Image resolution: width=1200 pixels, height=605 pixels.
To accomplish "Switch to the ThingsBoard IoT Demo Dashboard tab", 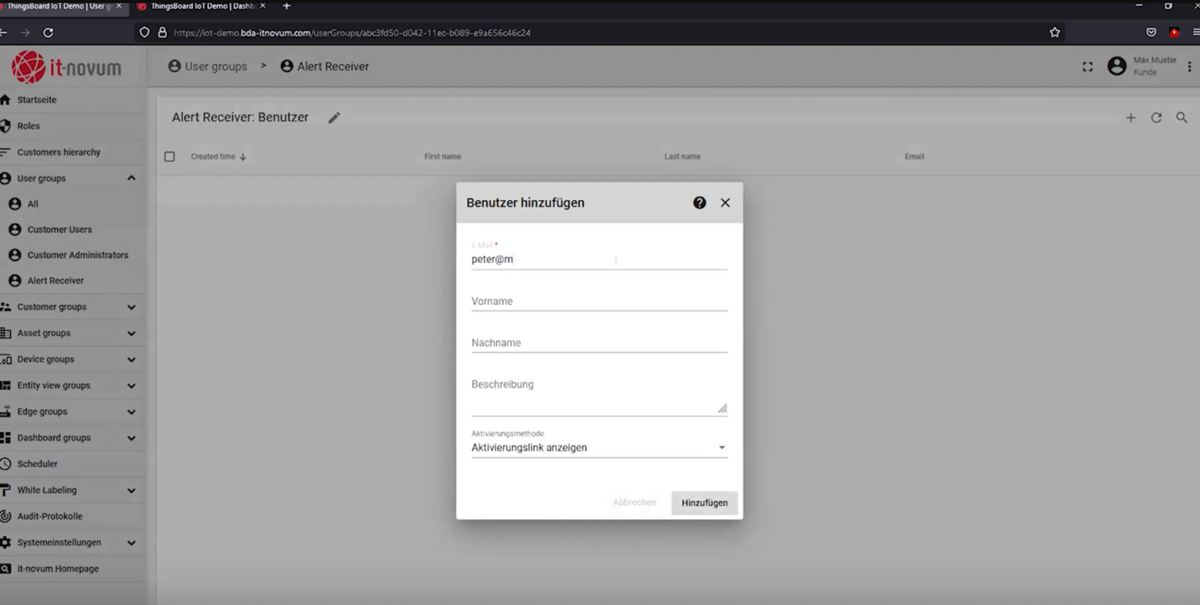I will coord(200,6).
